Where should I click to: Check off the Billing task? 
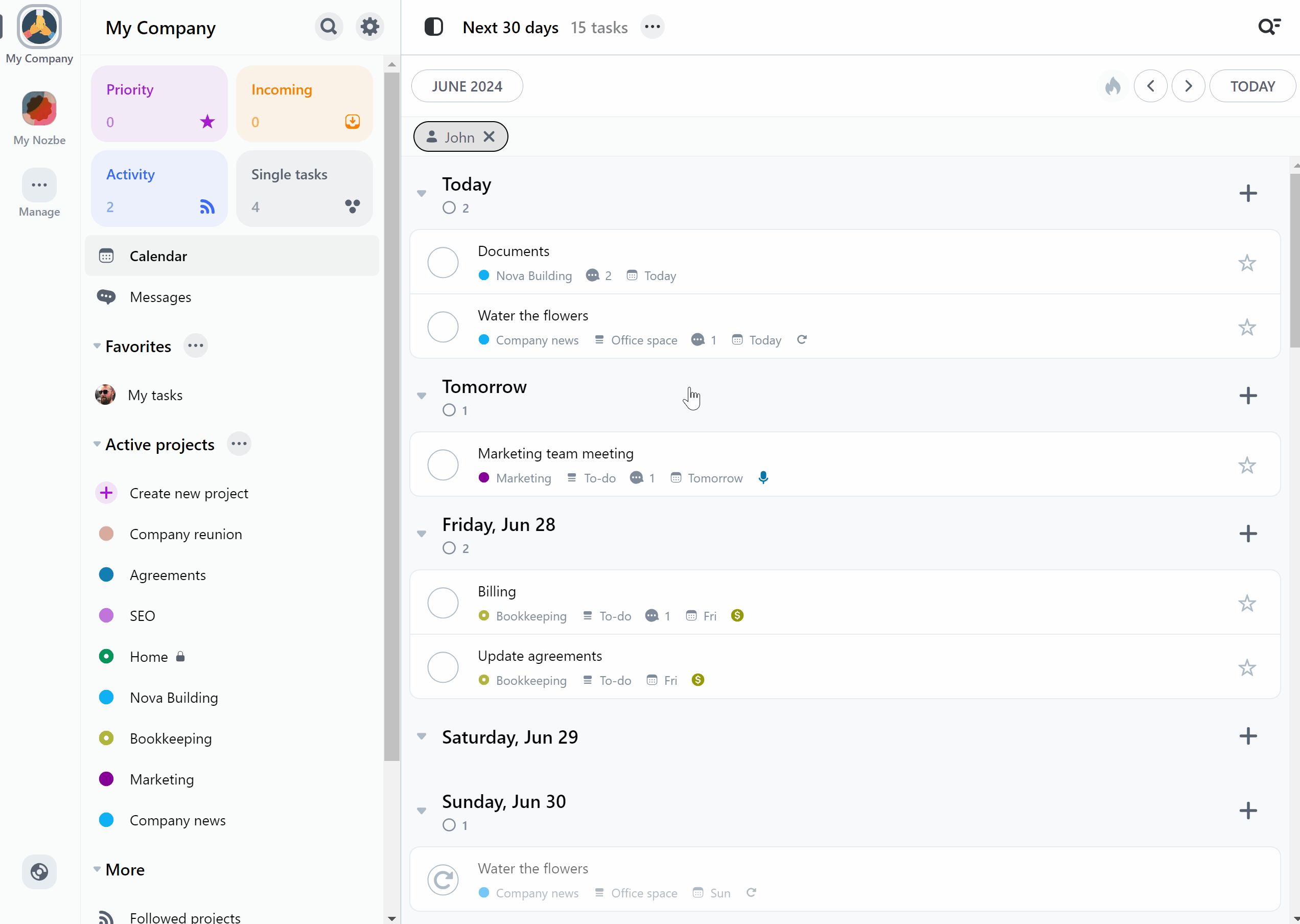point(443,603)
